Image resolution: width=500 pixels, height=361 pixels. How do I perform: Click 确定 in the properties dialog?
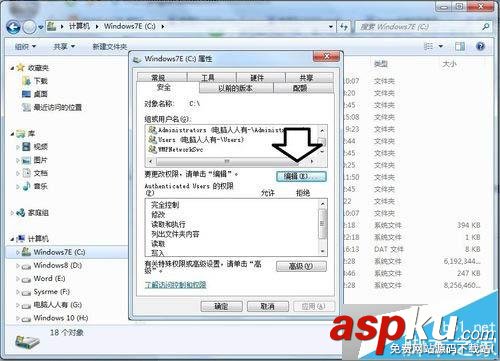pyautogui.click(x=221, y=306)
